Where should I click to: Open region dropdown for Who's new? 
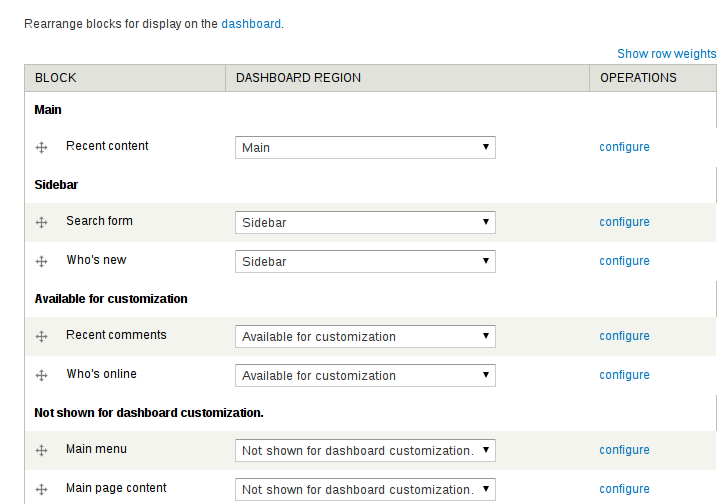click(365, 261)
